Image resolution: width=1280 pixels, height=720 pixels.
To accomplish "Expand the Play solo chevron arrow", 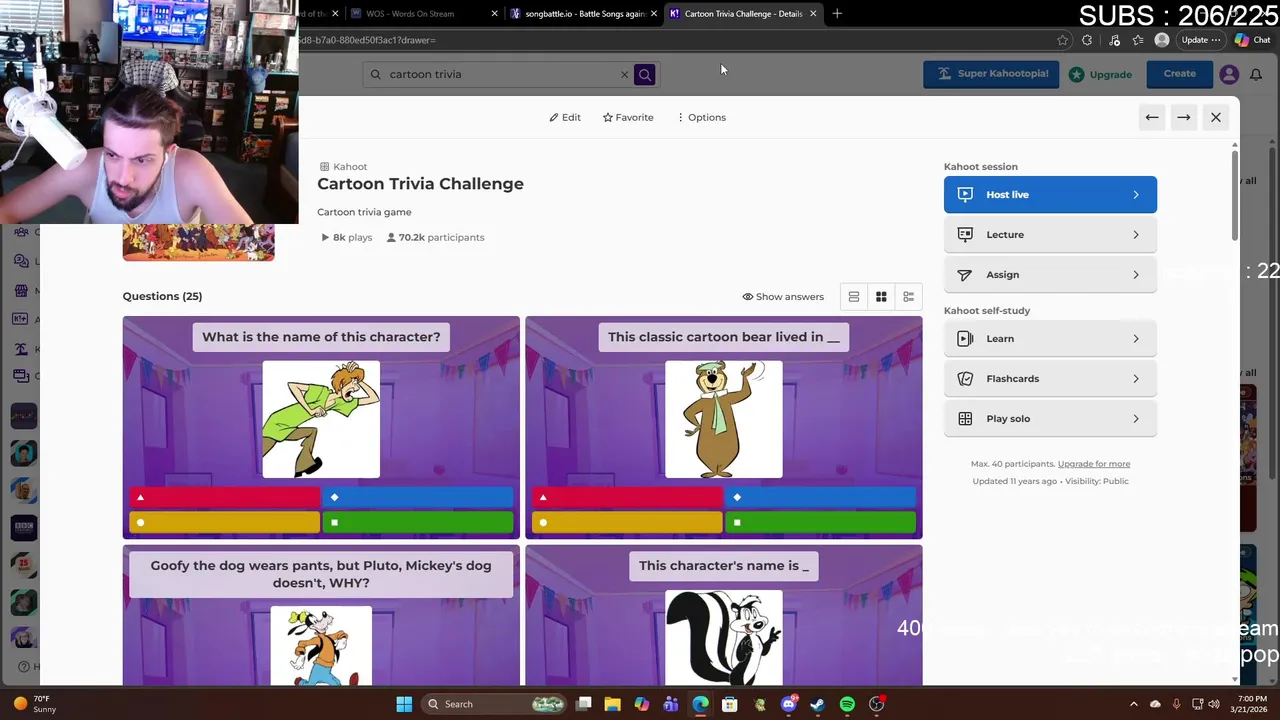I will point(1136,418).
